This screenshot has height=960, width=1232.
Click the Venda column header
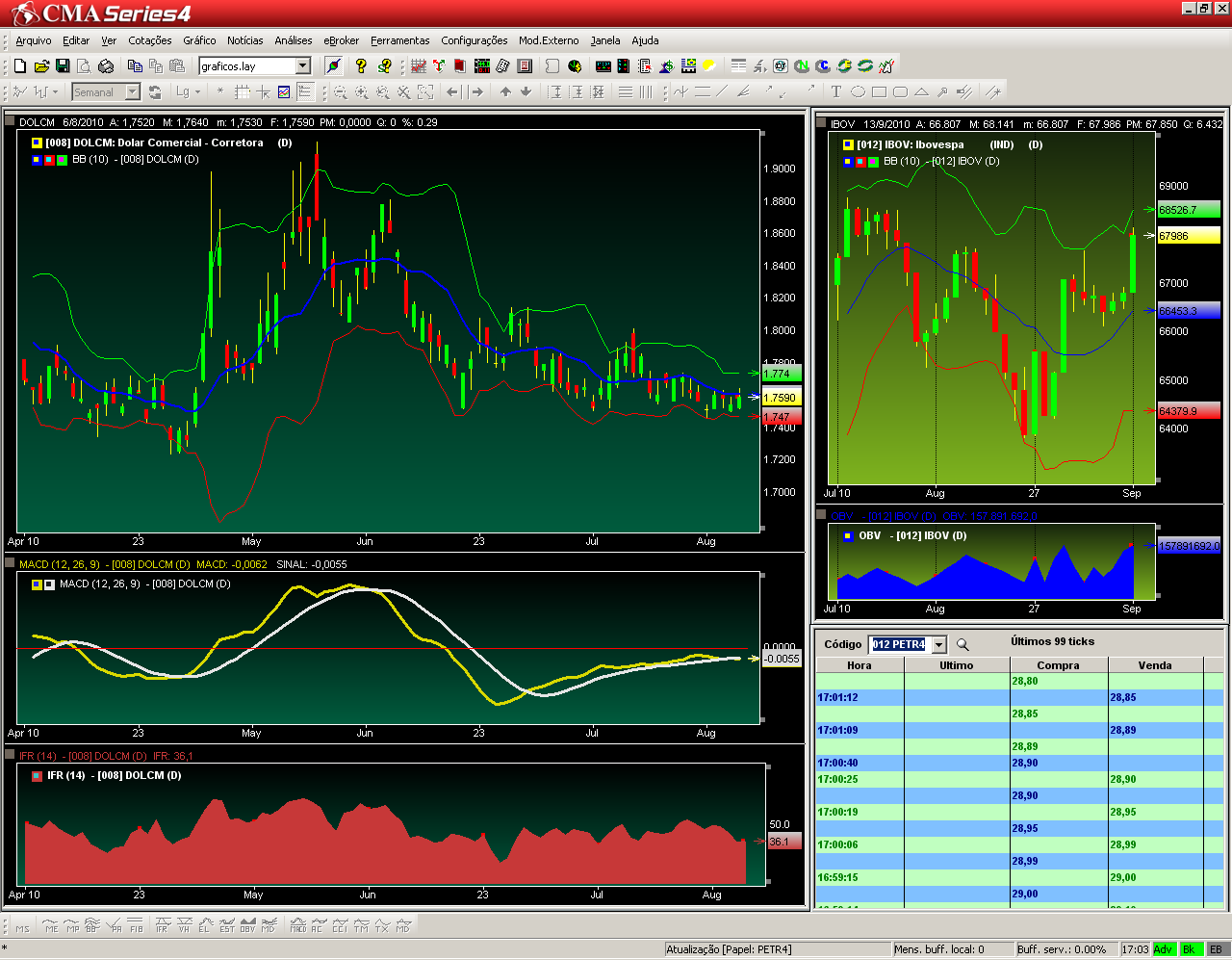tap(1155, 665)
